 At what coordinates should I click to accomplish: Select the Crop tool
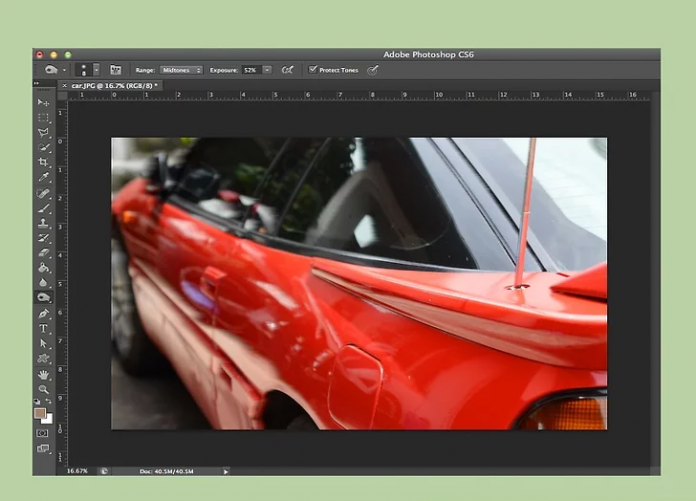click(43, 162)
